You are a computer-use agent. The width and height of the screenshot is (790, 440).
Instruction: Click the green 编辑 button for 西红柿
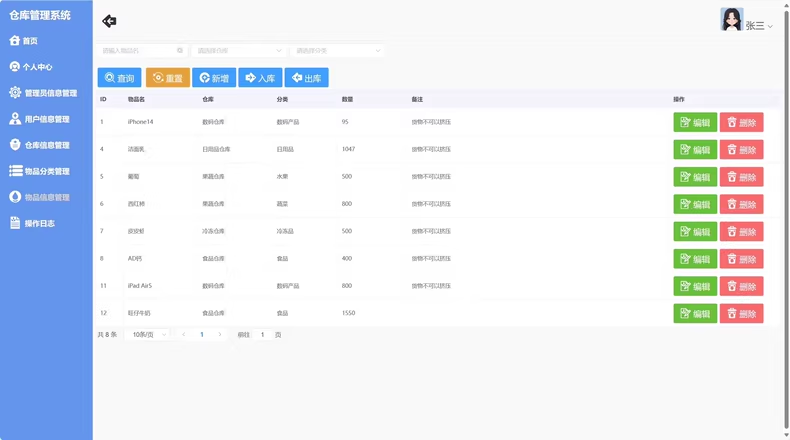695,204
